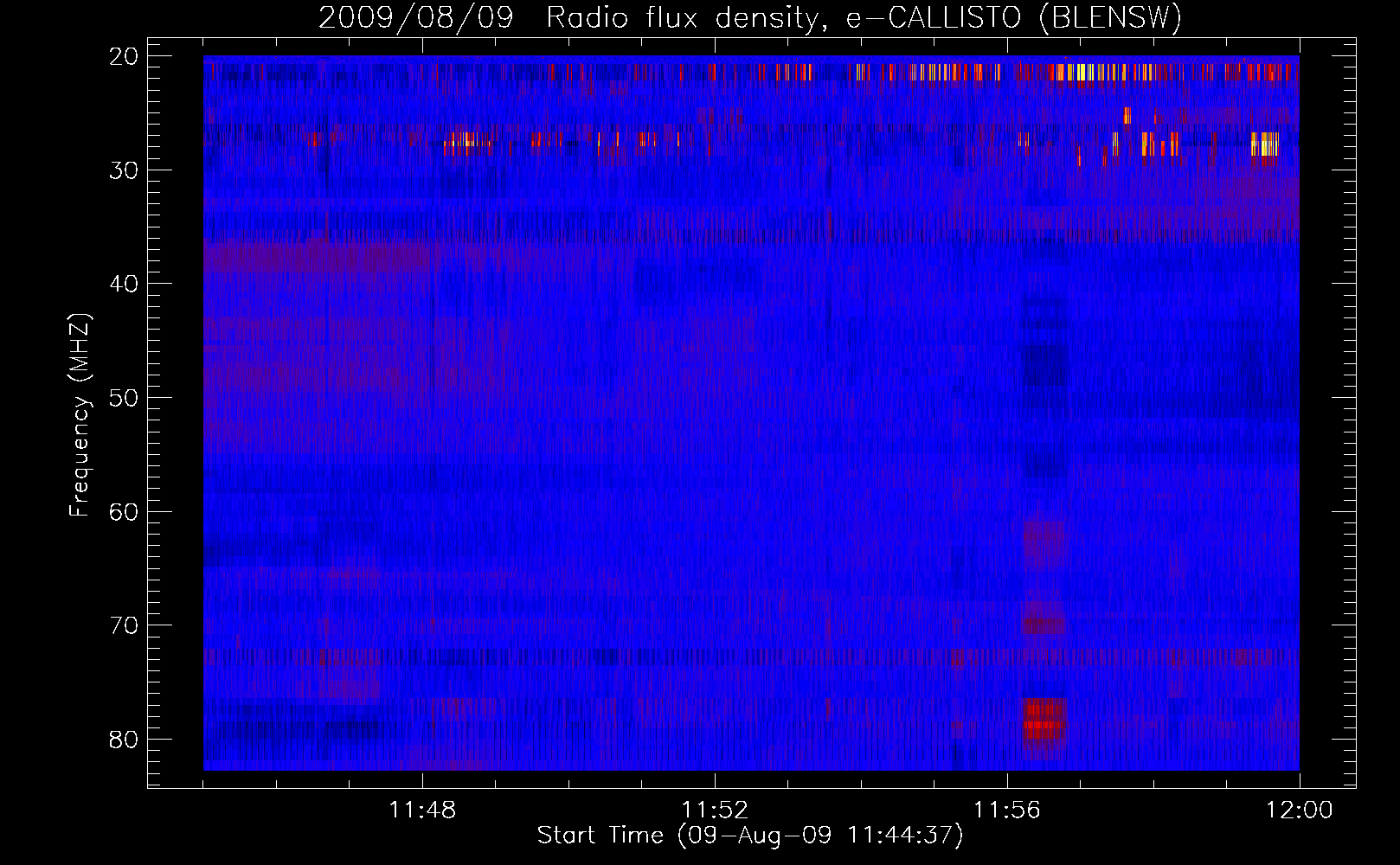Click the "Frequency (MHZ)" axis label

(x=80, y=415)
